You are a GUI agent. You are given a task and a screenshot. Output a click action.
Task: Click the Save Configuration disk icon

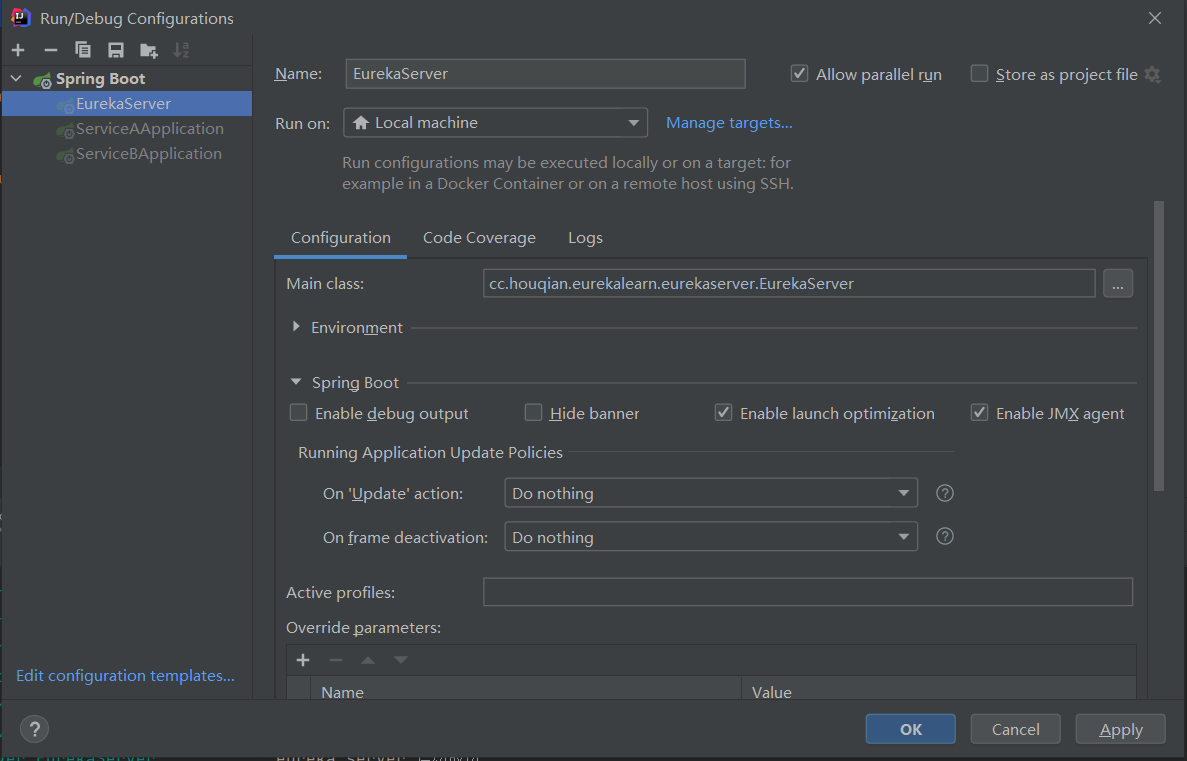(x=116, y=50)
